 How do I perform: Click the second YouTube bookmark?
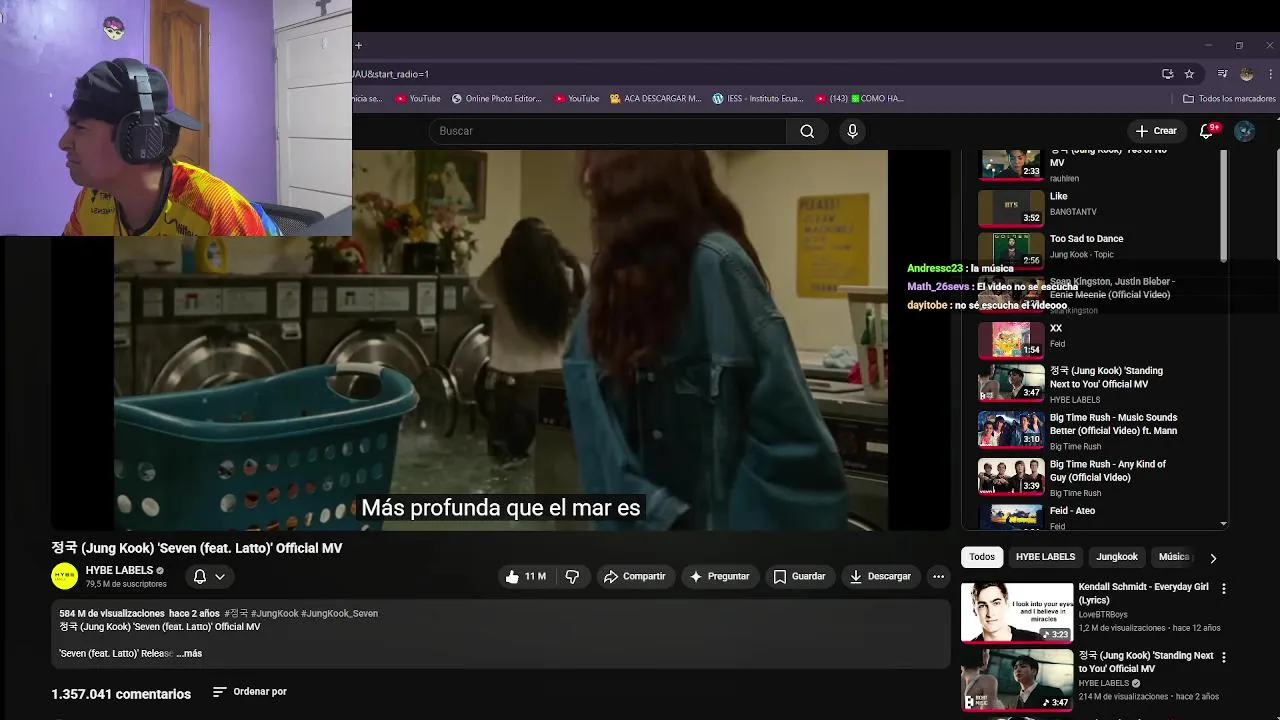[576, 99]
